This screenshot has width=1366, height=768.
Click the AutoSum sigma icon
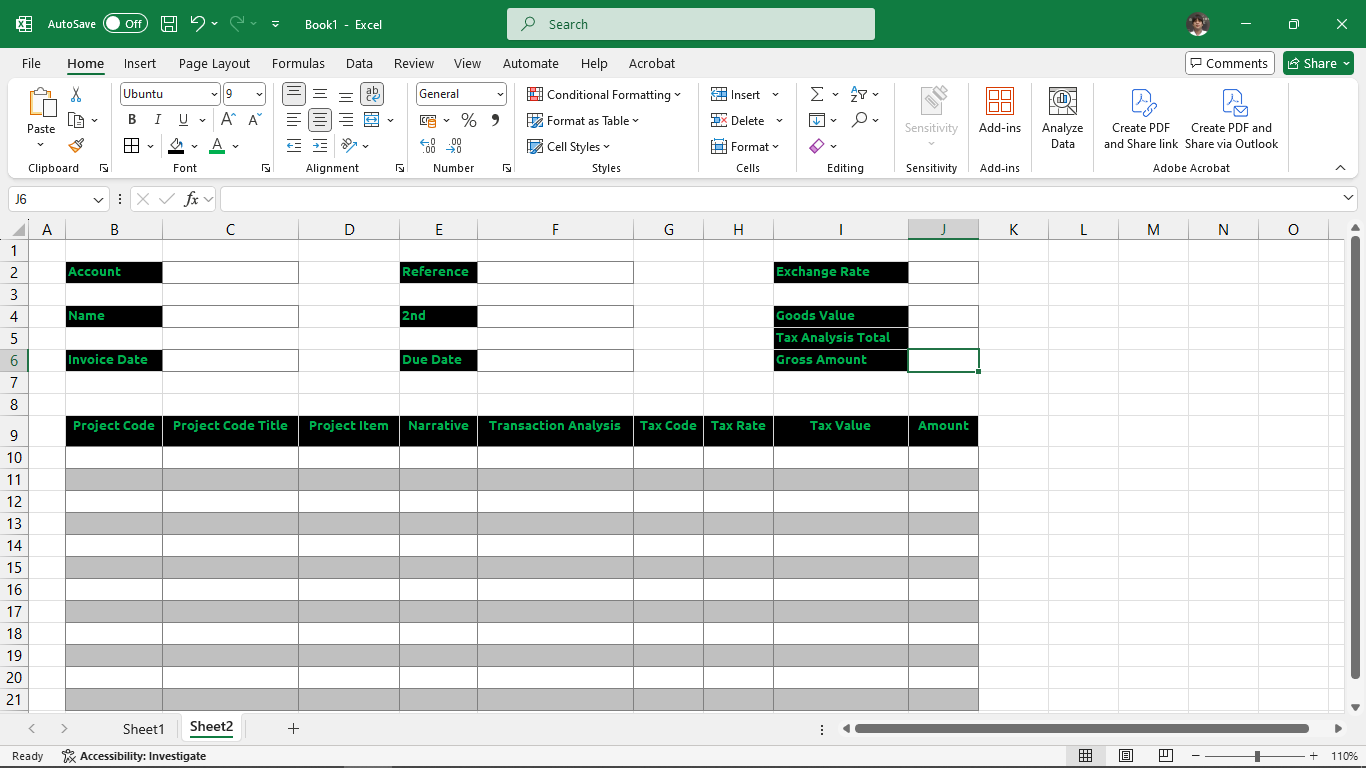pos(817,94)
